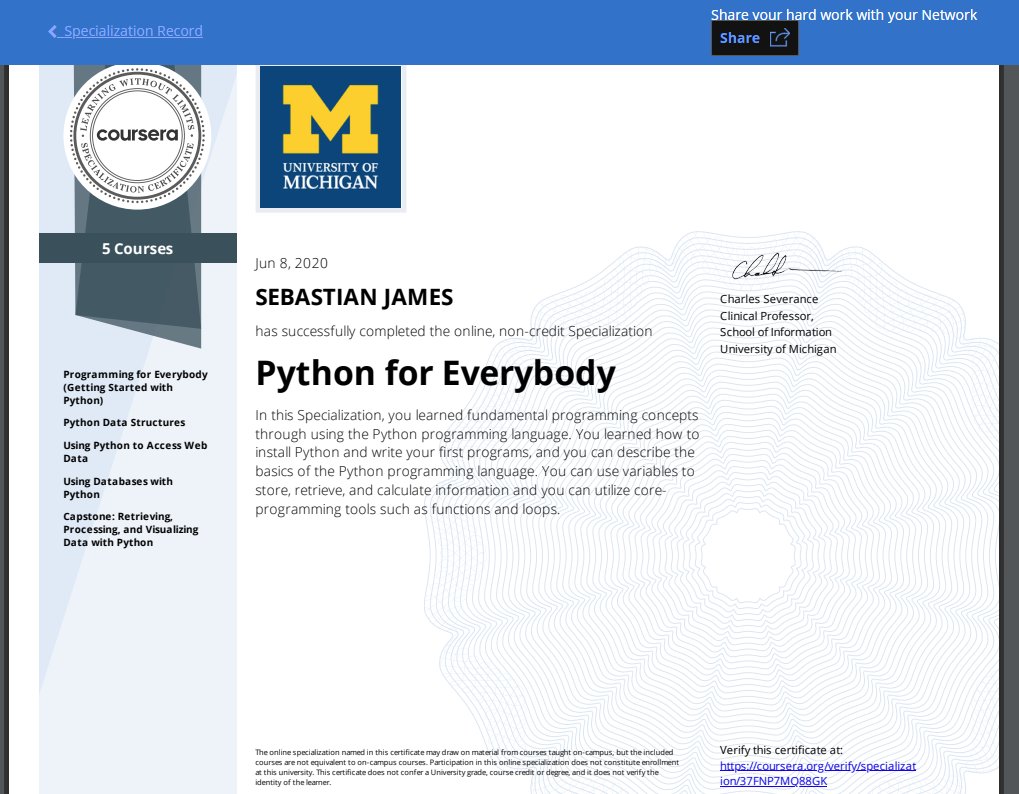
Task: Click 'University of Michigan' under instructor title
Action: [778, 349]
